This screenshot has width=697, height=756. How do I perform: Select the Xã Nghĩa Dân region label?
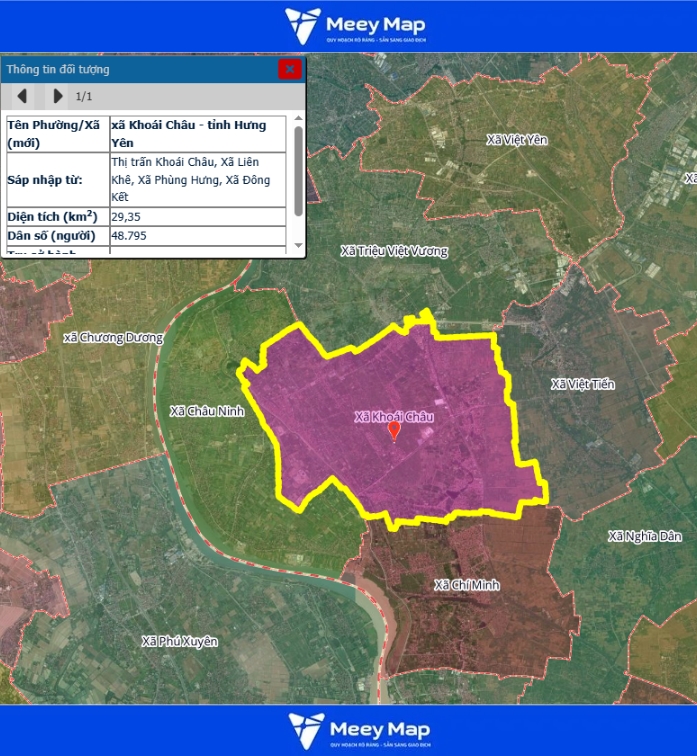click(644, 536)
